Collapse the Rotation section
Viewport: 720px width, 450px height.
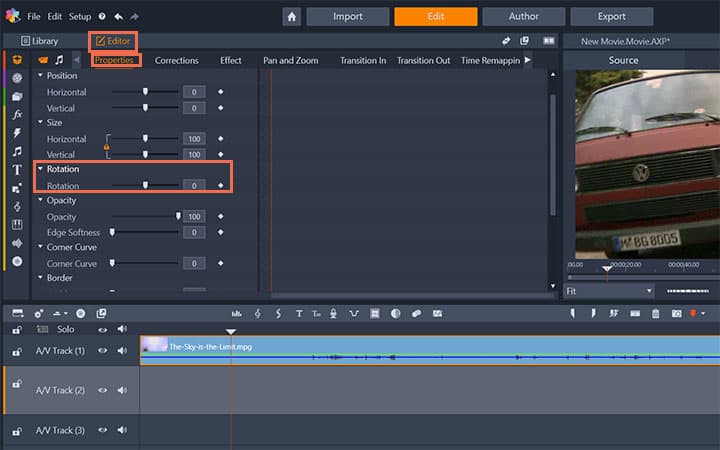coord(40,169)
